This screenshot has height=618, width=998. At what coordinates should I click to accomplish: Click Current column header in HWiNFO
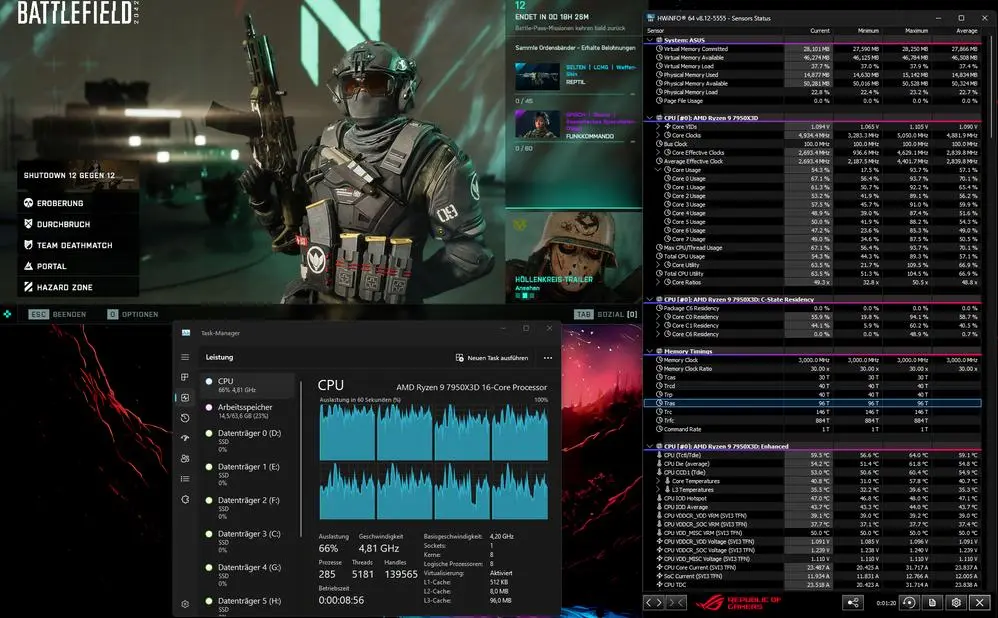pos(820,31)
